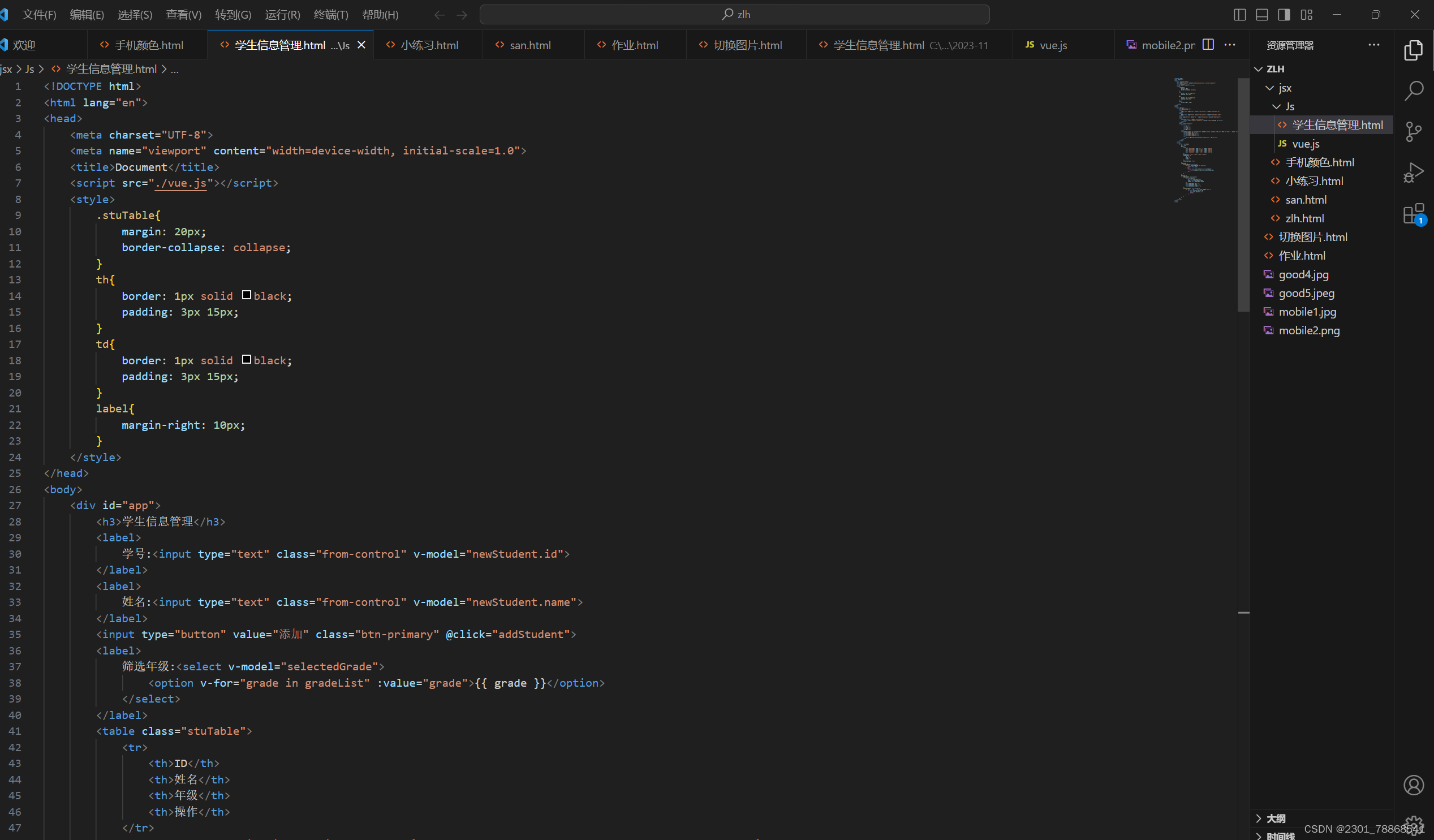Click the black color swatch on line 14
This screenshot has height=840, width=1434.
pyautogui.click(x=247, y=295)
